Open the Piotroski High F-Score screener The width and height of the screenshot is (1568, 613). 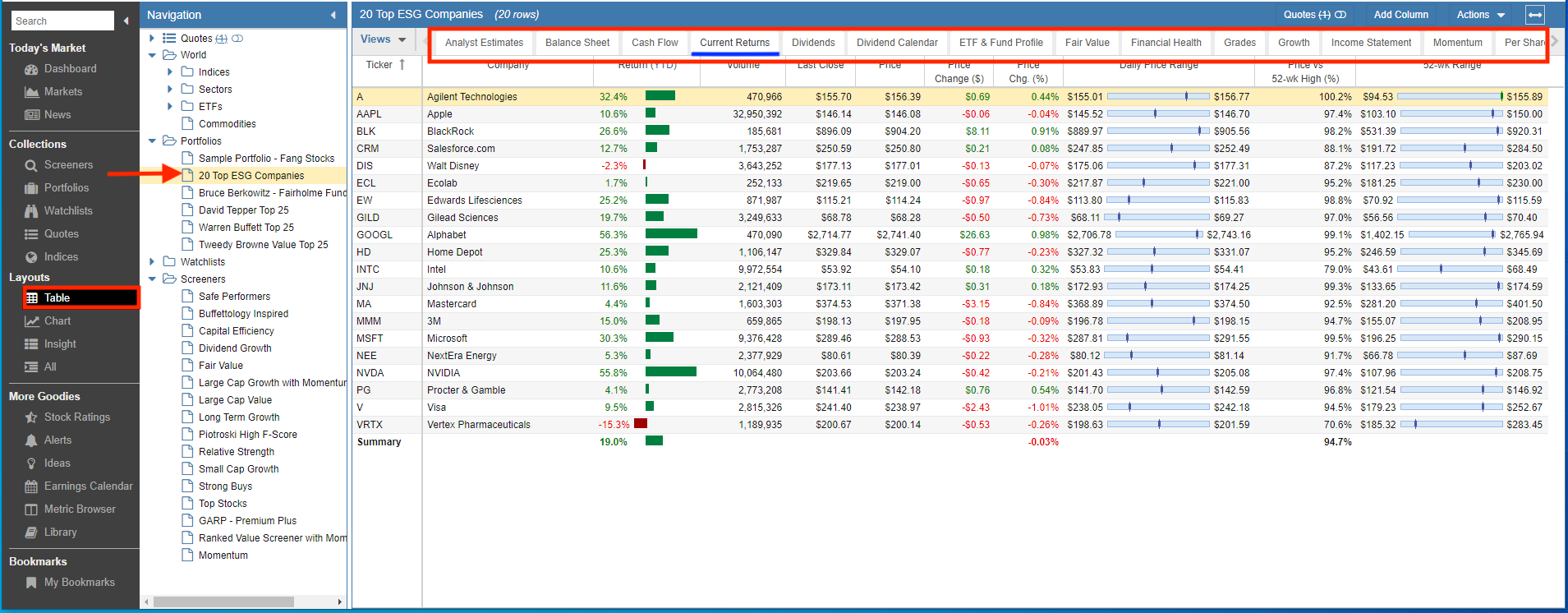[x=247, y=435]
